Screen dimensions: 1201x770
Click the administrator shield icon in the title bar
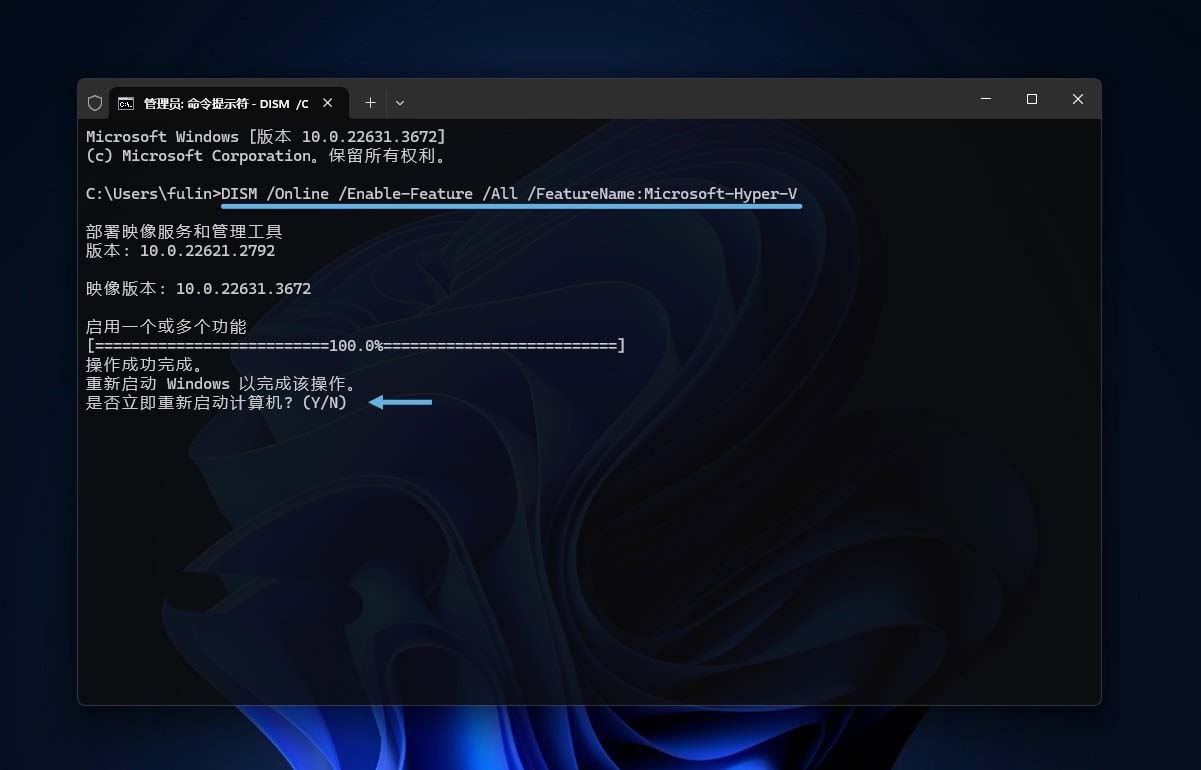95,102
